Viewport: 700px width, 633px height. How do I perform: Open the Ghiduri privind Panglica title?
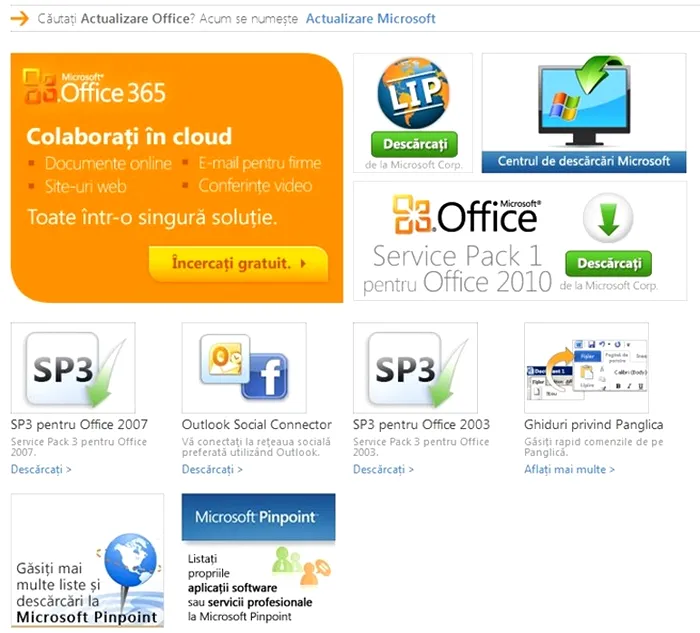tap(594, 425)
